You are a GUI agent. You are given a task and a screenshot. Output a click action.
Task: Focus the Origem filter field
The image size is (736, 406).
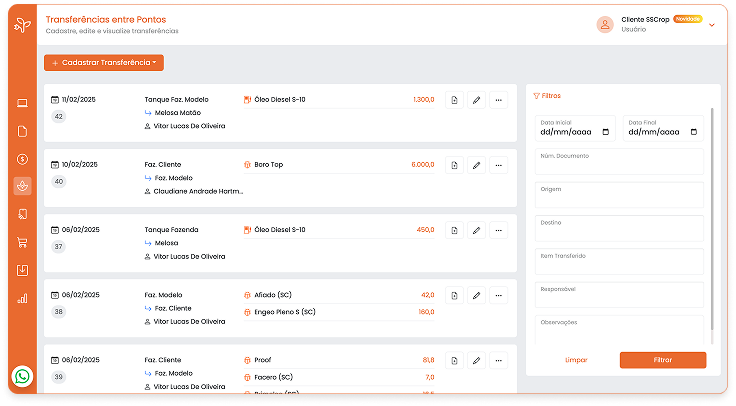[619, 195]
